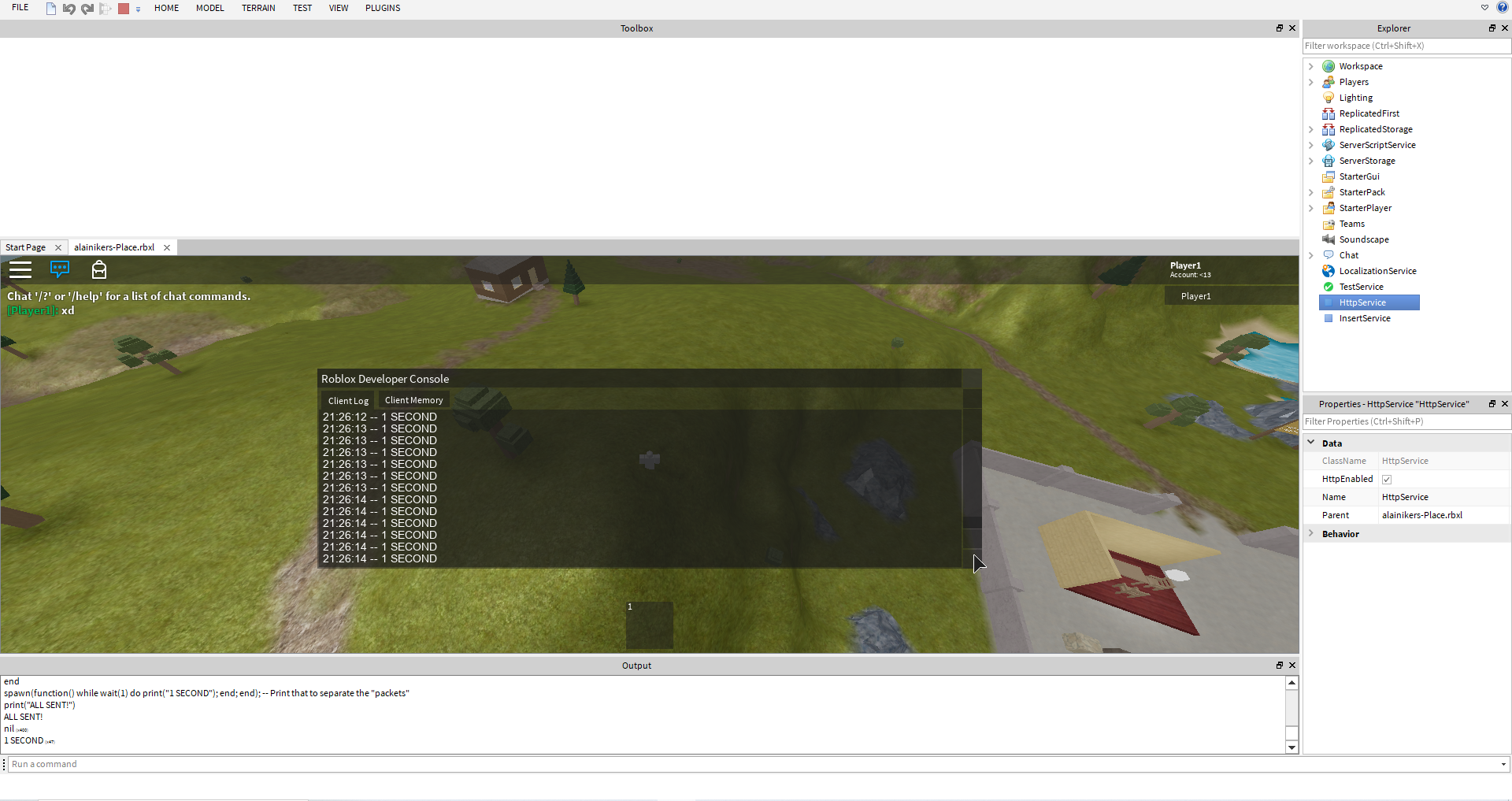The width and height of the screenshot is (1512, 801).
Task: Click the Output panel scroll-down arrow
Action: click(1291, 747)
